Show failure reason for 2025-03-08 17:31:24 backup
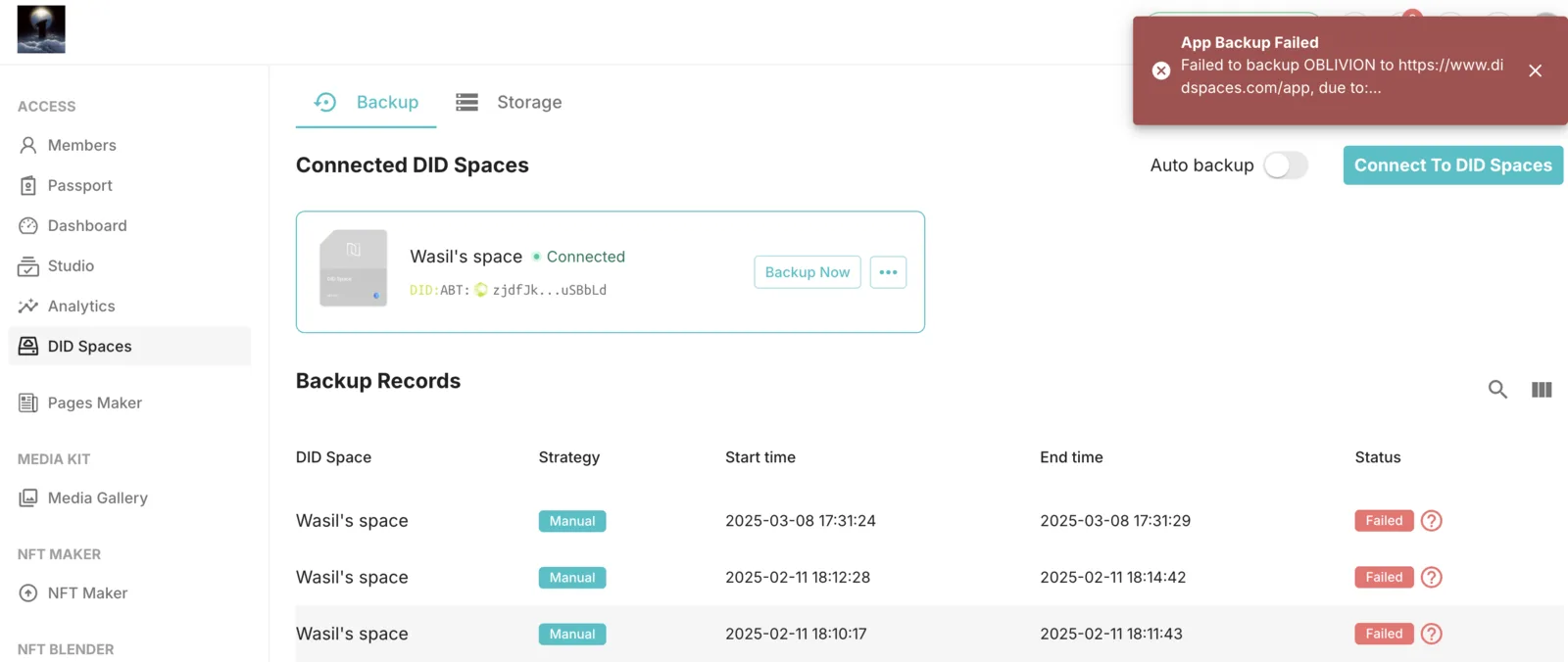The image size is (1568, 662). point(1432,521)
